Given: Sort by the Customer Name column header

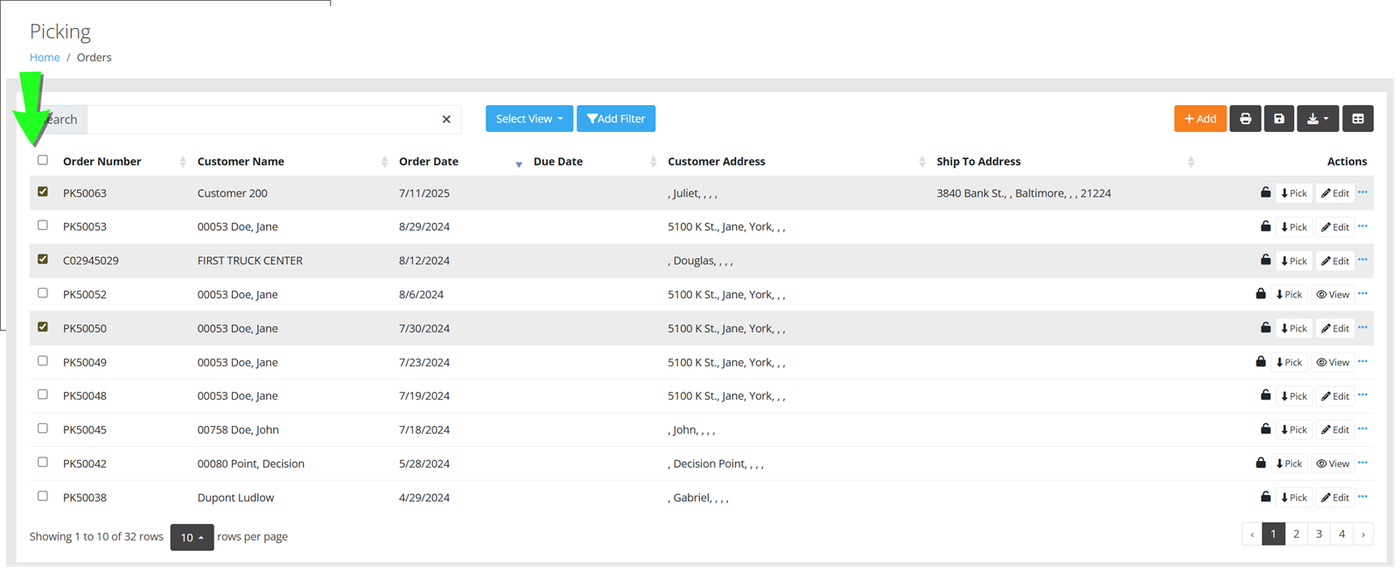Looking at the screenshot, I should [241, 161].
